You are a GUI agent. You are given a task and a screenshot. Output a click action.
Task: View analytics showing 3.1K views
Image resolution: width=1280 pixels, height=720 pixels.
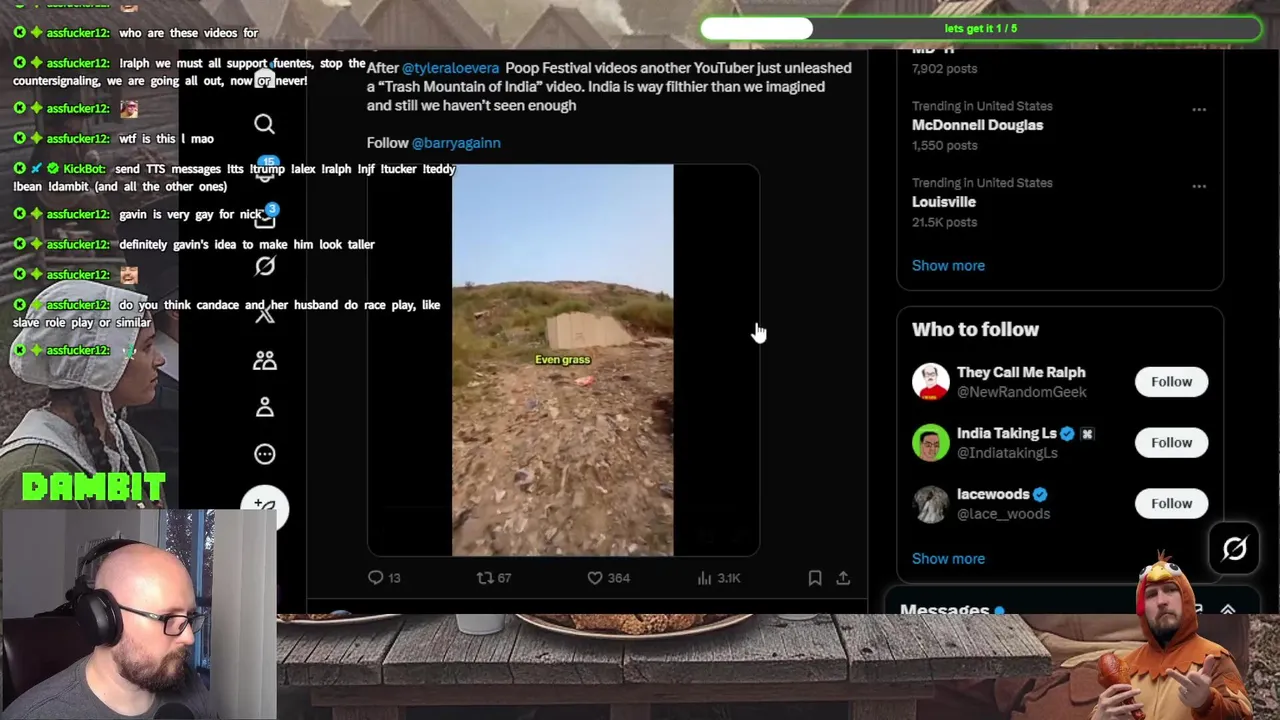[718, 577]
